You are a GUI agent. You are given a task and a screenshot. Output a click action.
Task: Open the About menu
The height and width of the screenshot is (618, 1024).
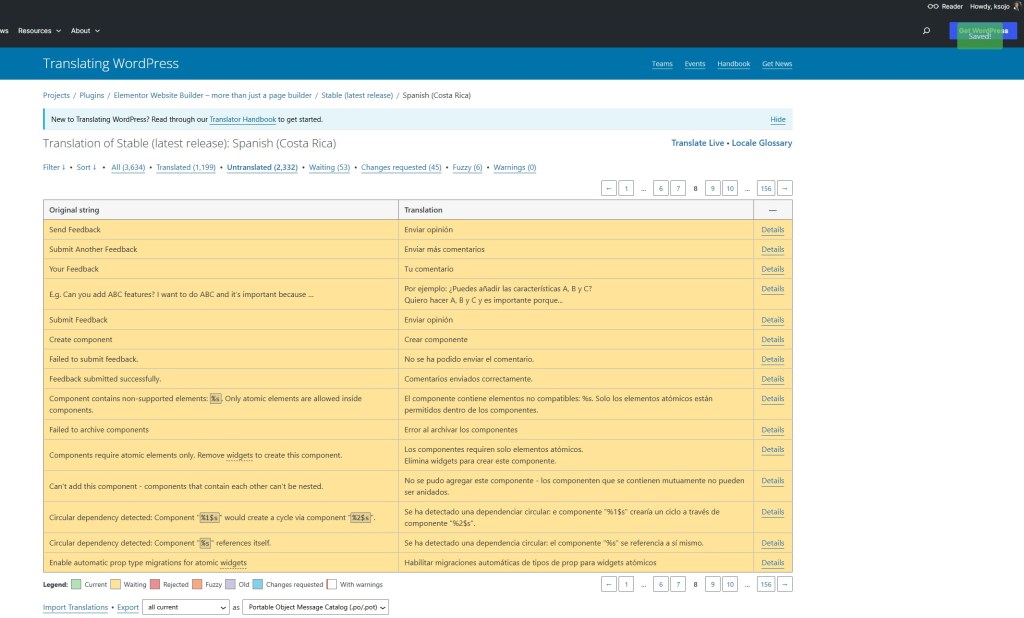click(x=86, y=31)
